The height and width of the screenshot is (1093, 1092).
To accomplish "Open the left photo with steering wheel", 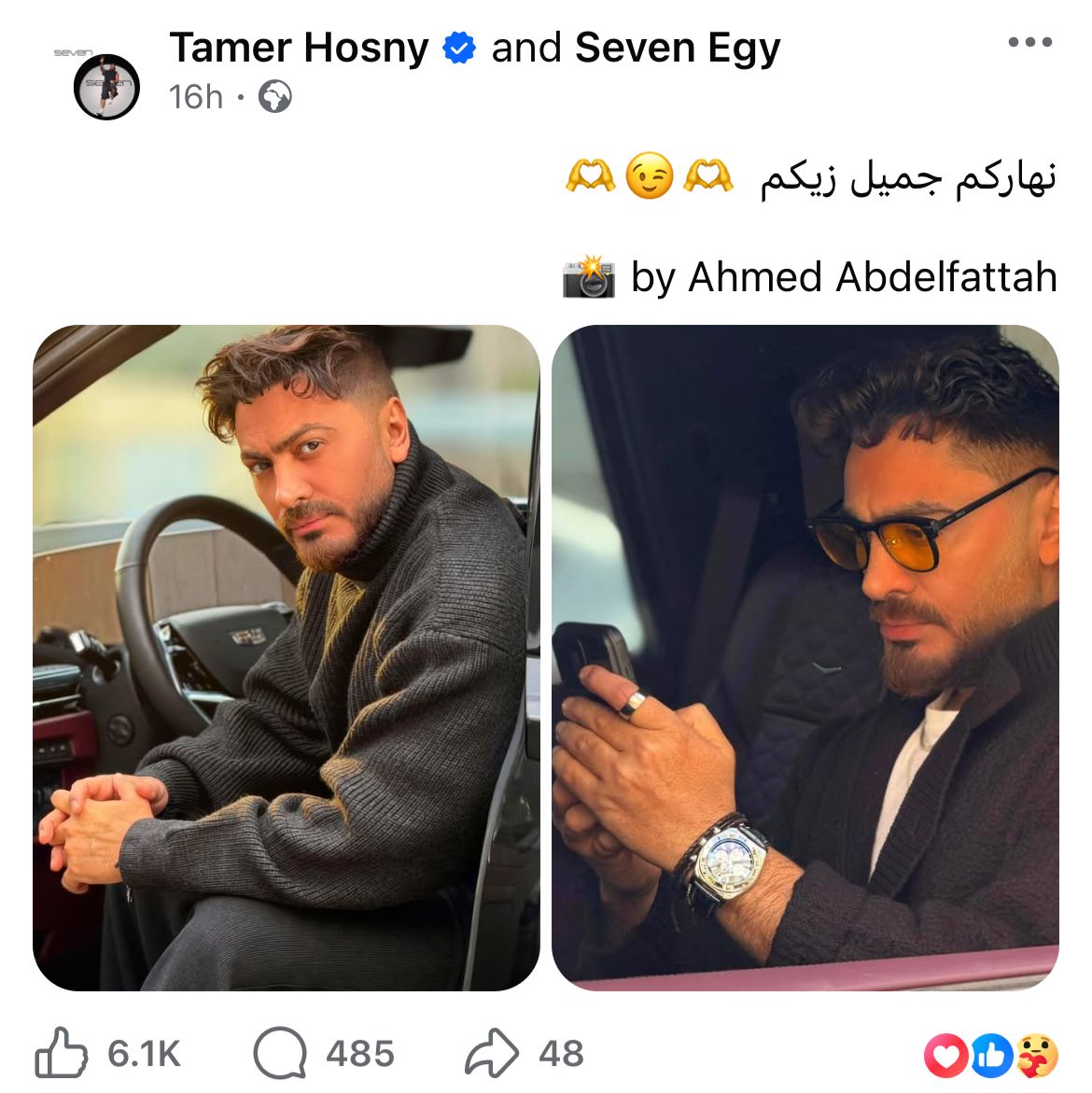I will coord(287,657).
